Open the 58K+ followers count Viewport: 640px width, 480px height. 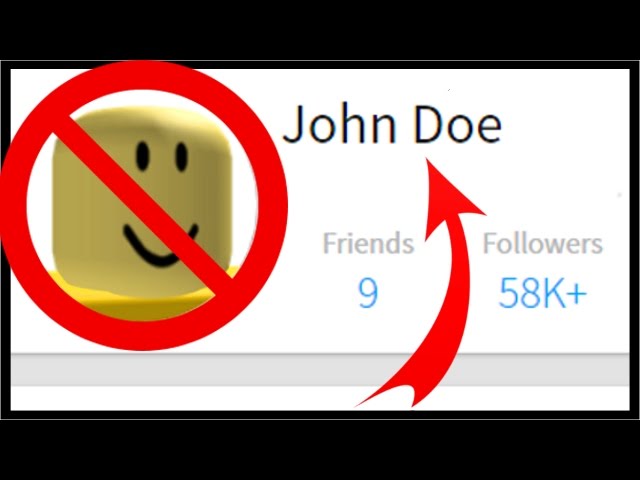(543, 293)
